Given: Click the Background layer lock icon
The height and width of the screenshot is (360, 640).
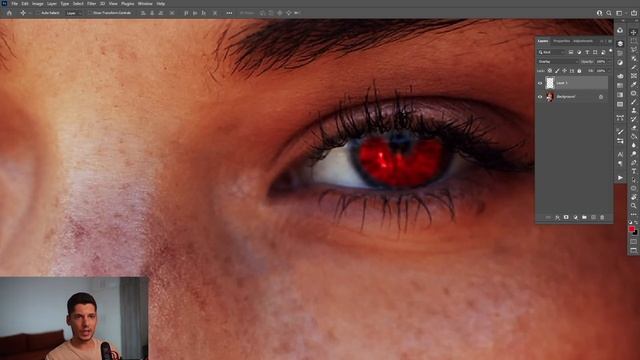Looking at the screenshot, I should click(x=601, y=97).
